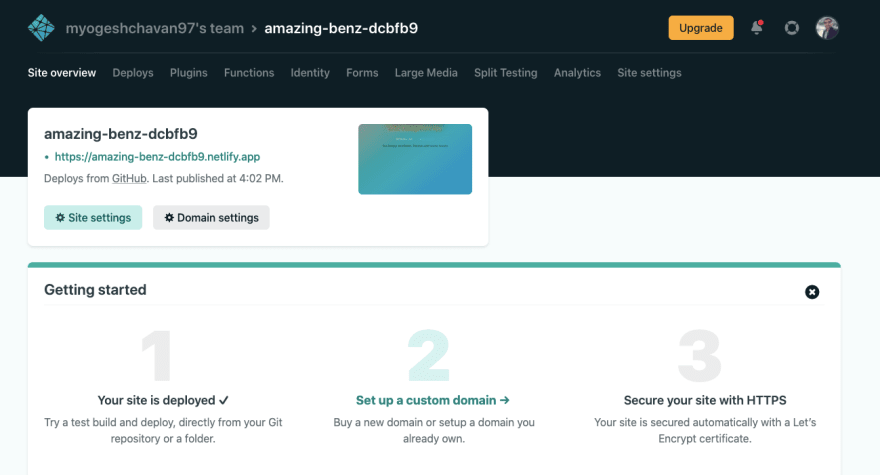This screenshot has height=475, width=880.
Task: Switch to the Plugins tab
Action: click(x=189, y=73)
